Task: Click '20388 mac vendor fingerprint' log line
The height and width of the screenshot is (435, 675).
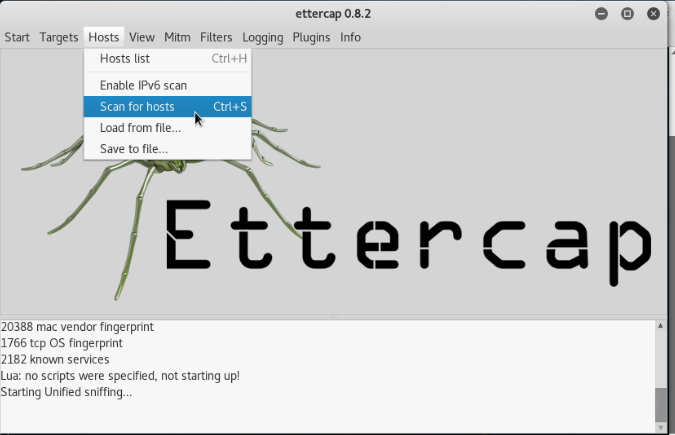Action: click(x=77, y=327)
